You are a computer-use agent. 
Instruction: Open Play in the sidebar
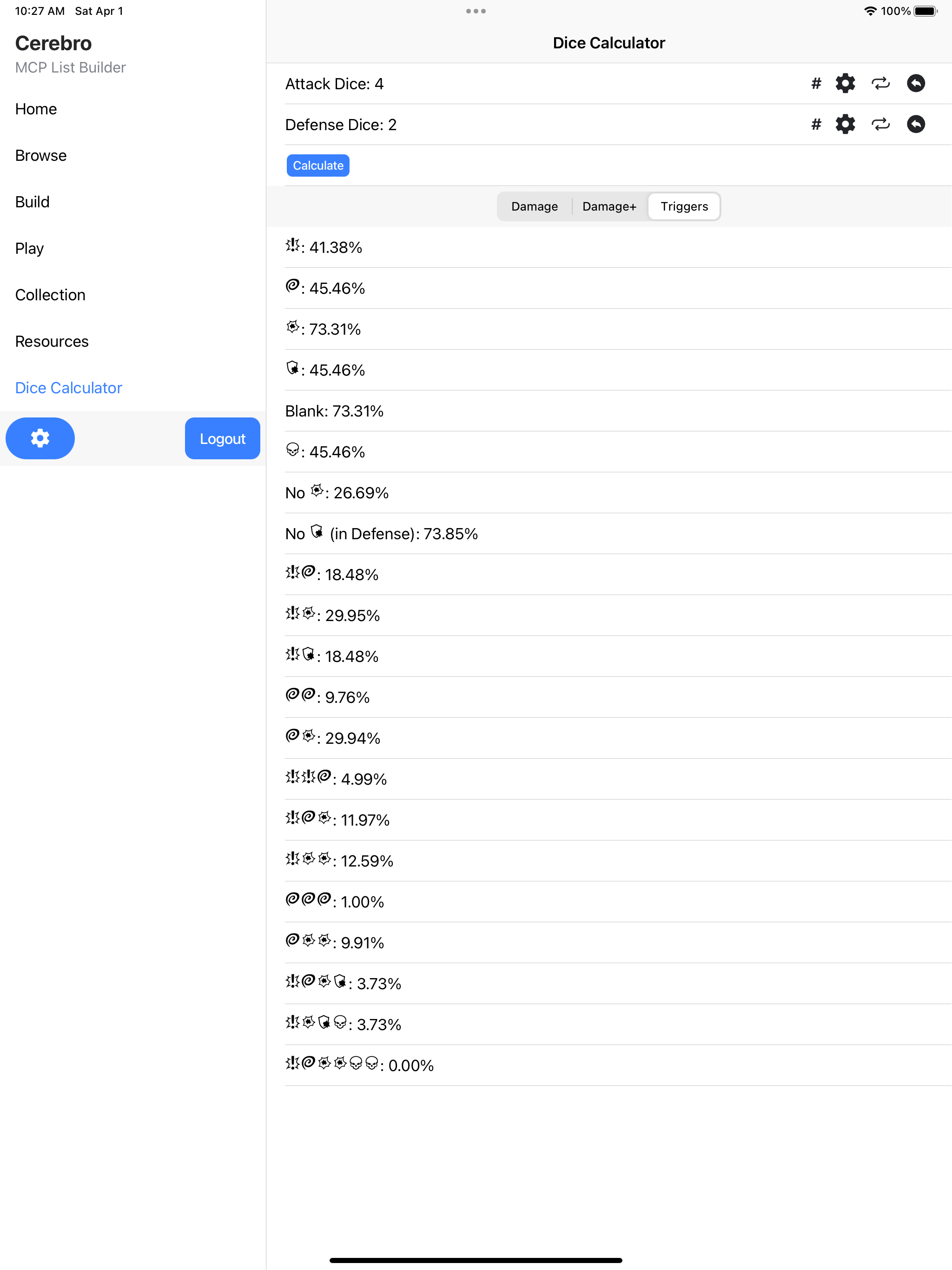coord(29,249)
